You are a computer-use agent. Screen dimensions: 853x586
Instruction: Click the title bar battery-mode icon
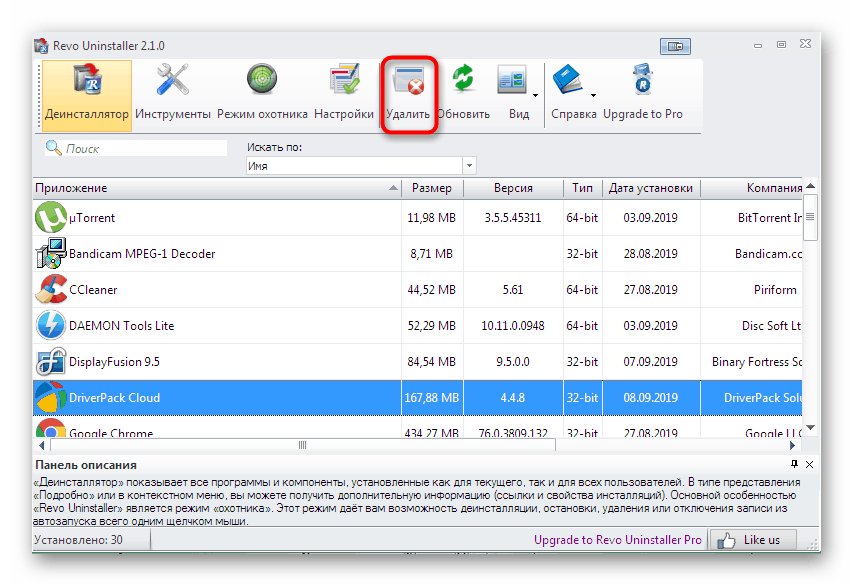675,46
